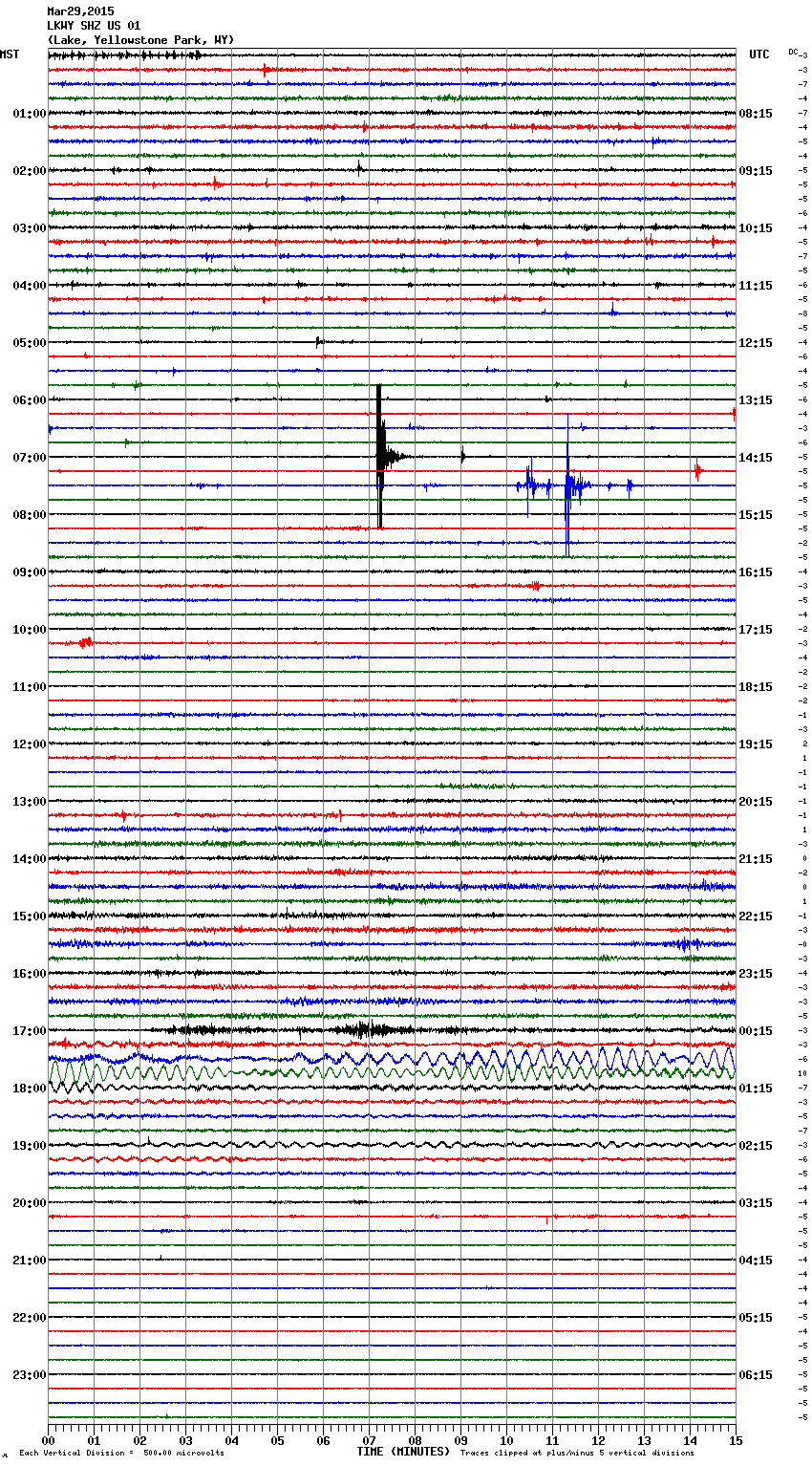Select the 10:00 MST time label
Viewport: 812px width, 1466px height.
30,630
